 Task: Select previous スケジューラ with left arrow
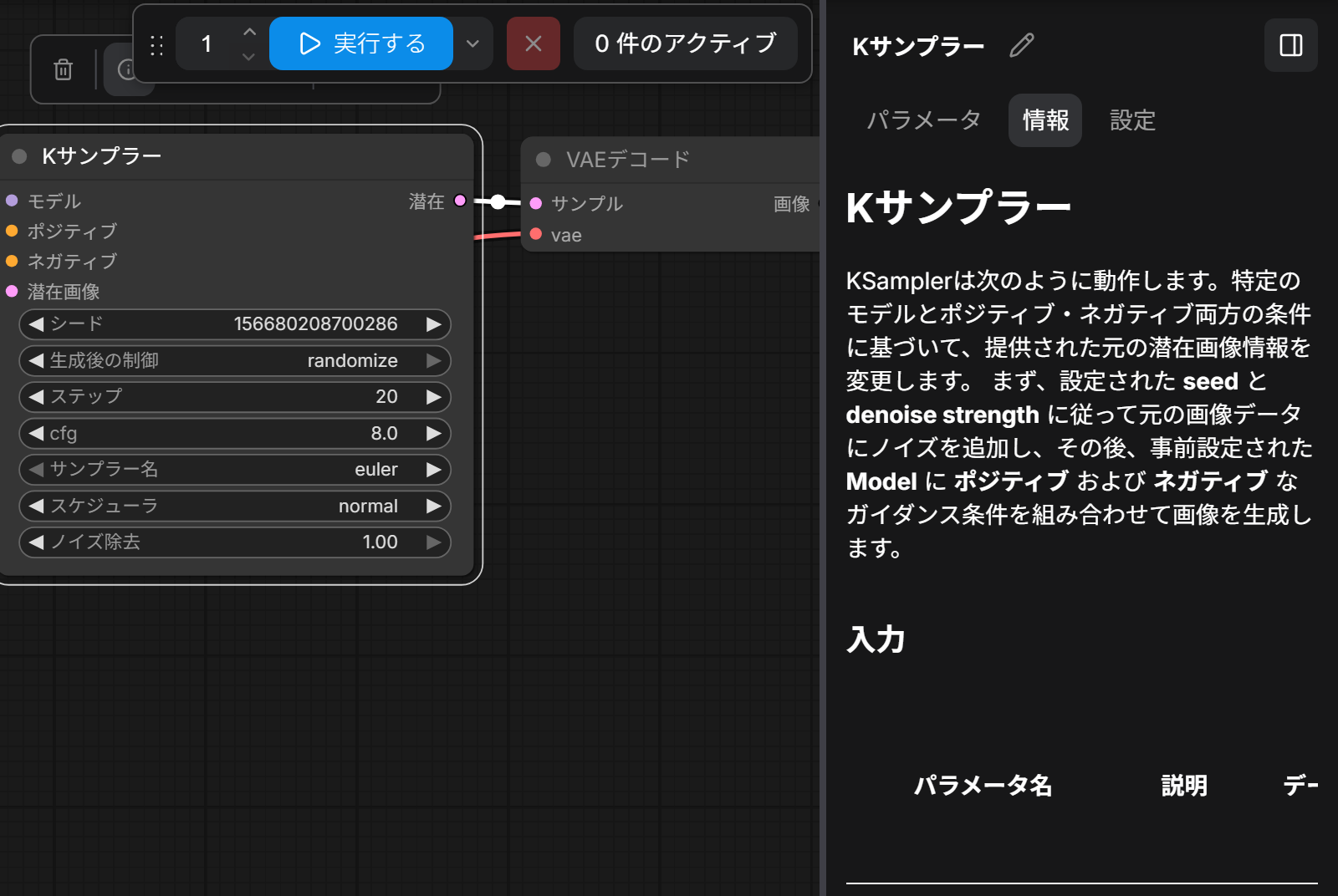36,506
